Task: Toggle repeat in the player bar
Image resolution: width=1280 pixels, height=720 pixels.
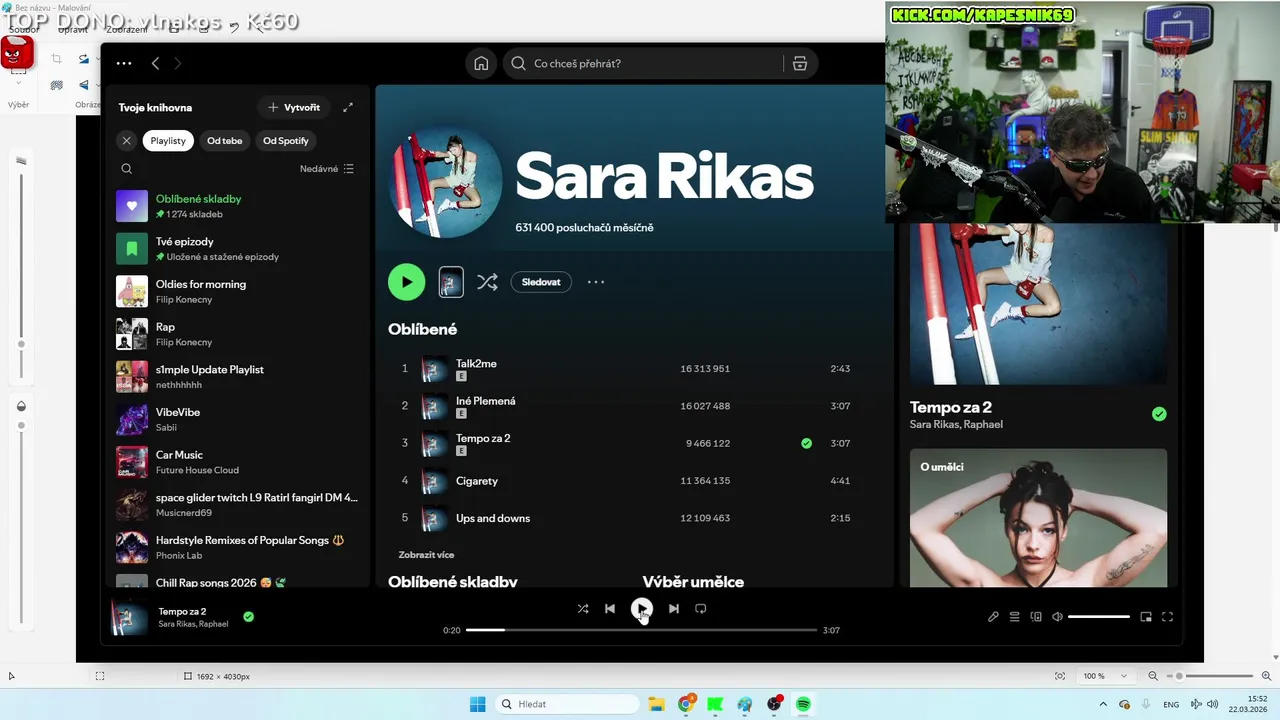Action: coord(701,608)
